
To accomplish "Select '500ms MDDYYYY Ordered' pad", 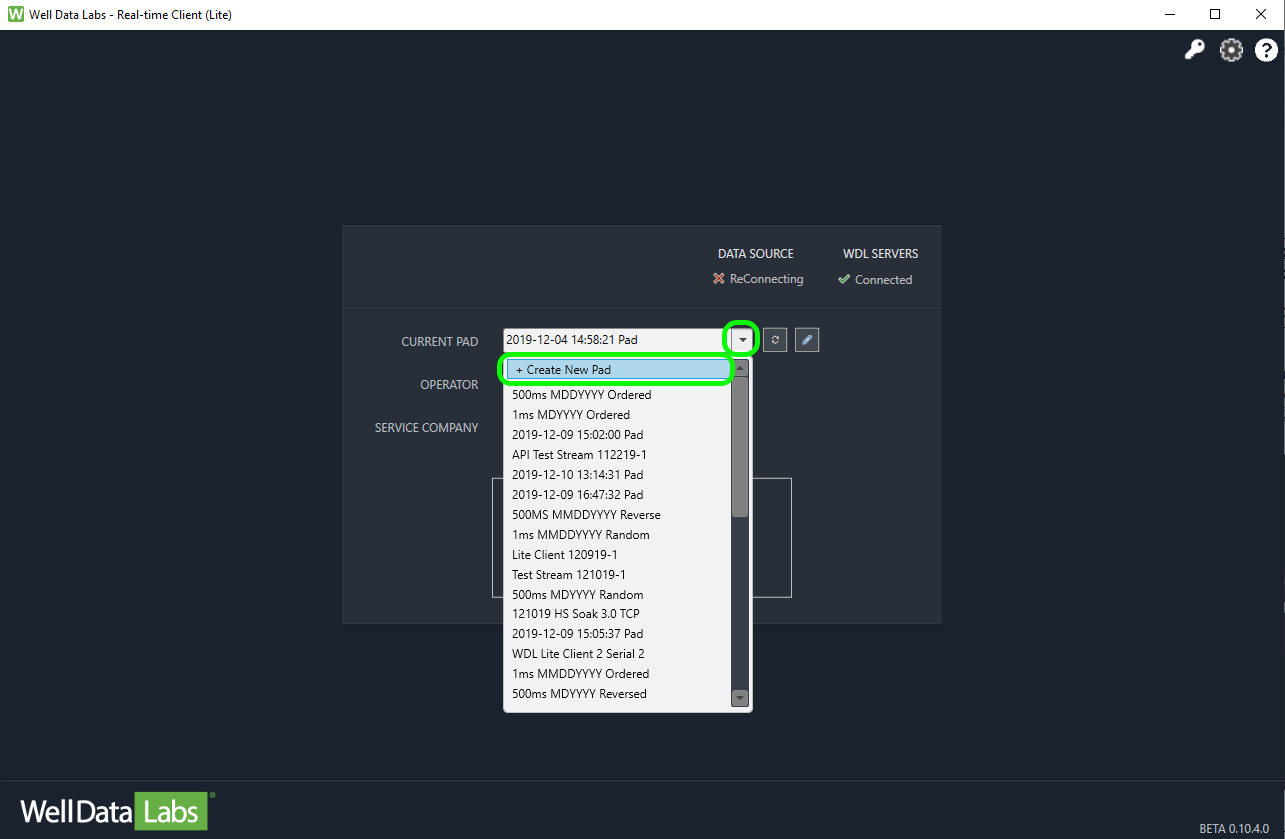I will click(x=618, y=395).
